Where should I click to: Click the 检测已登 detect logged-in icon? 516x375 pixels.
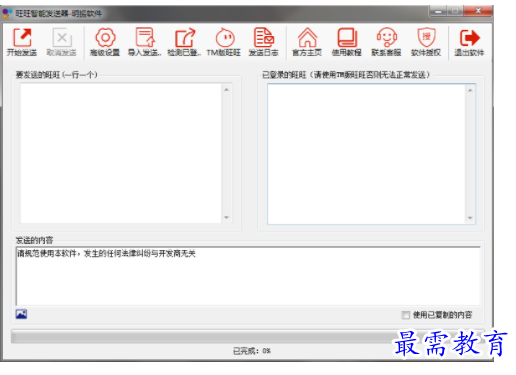point(185,38)
